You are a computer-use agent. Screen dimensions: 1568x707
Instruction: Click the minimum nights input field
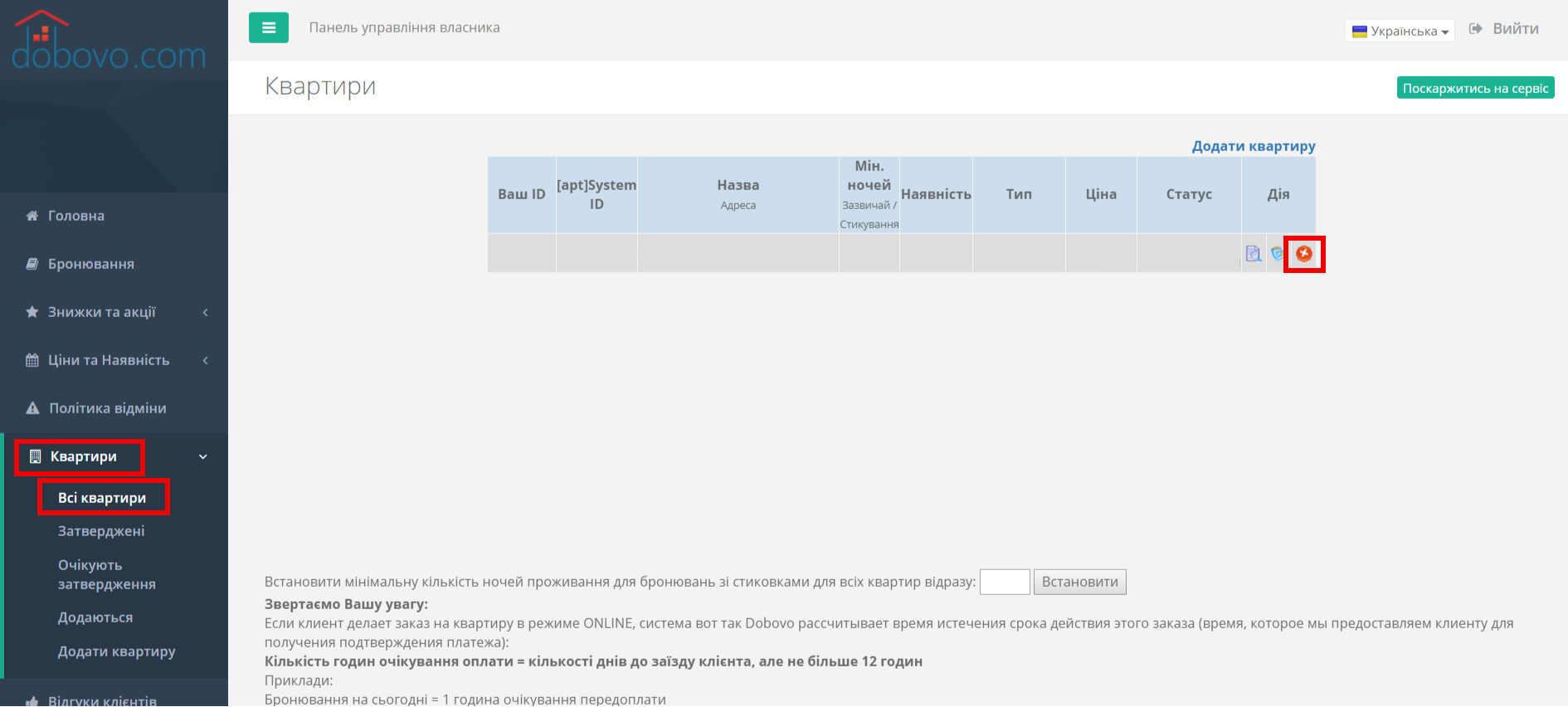[1005, 582]
